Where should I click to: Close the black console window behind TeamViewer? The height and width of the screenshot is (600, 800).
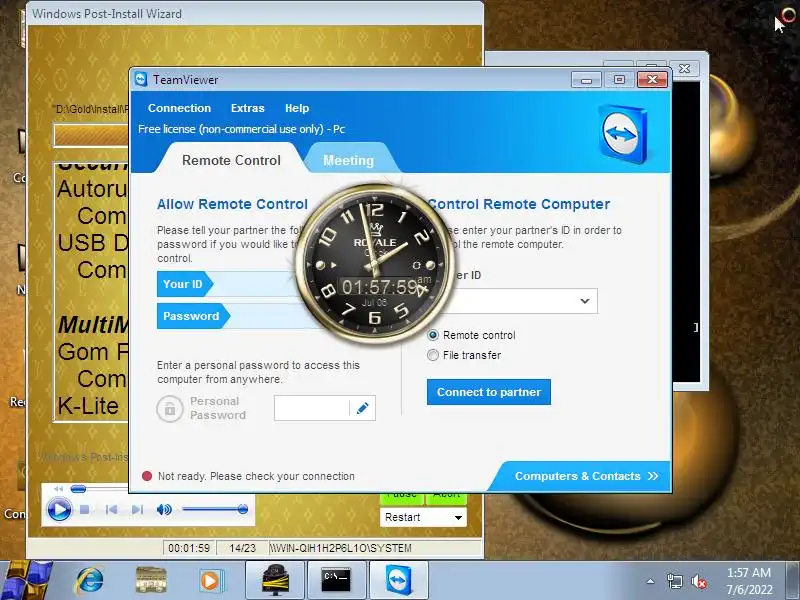685,68
